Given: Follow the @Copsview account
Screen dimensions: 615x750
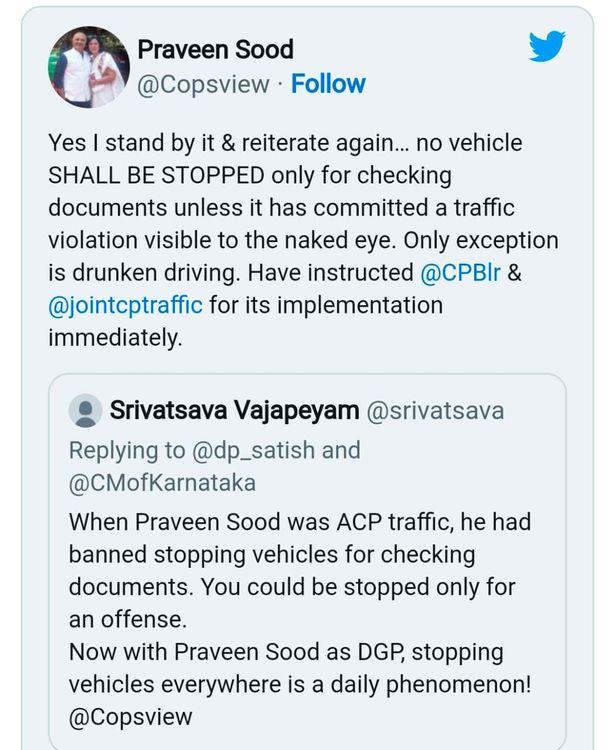Looking at the screenshot, I should click(328, 84).
